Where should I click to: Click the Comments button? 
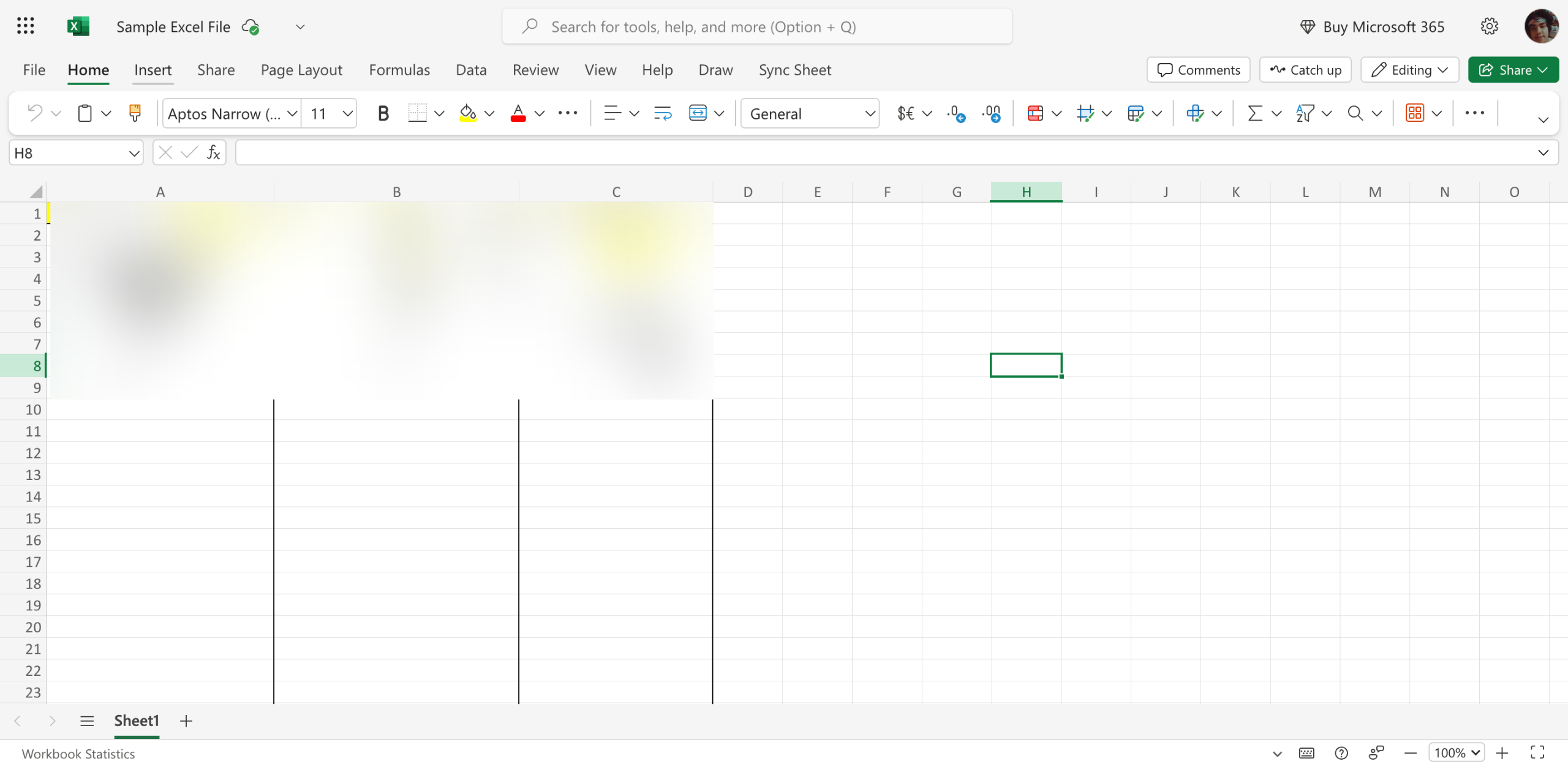tap(1198, 70)
